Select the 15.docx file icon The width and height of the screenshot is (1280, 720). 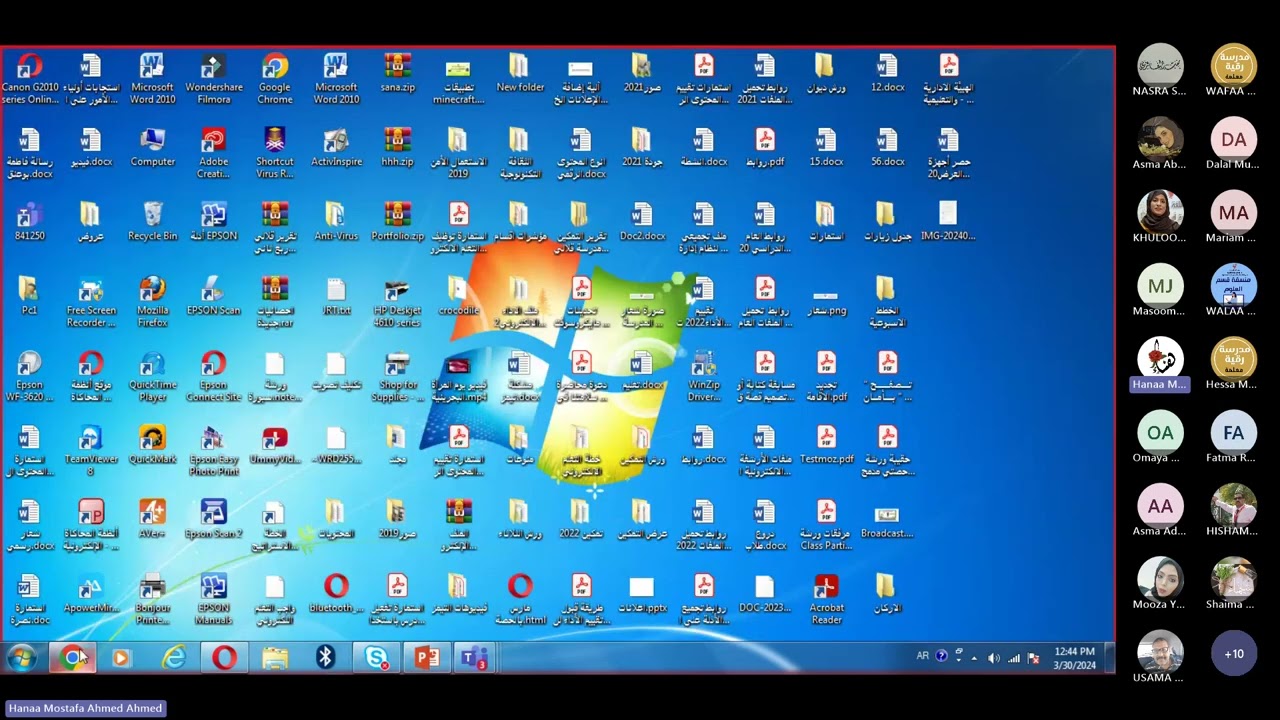pyautogui.click(x=826, y=147)
